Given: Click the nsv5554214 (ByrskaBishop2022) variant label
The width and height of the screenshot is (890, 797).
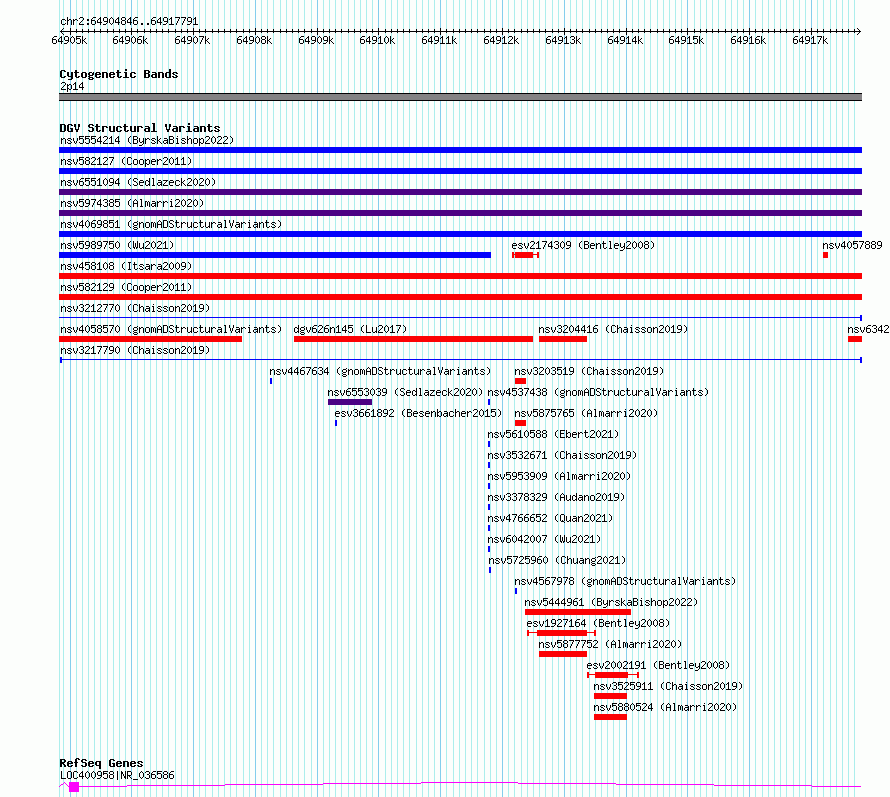Looking at the screenshot, I should click(147, 140).
